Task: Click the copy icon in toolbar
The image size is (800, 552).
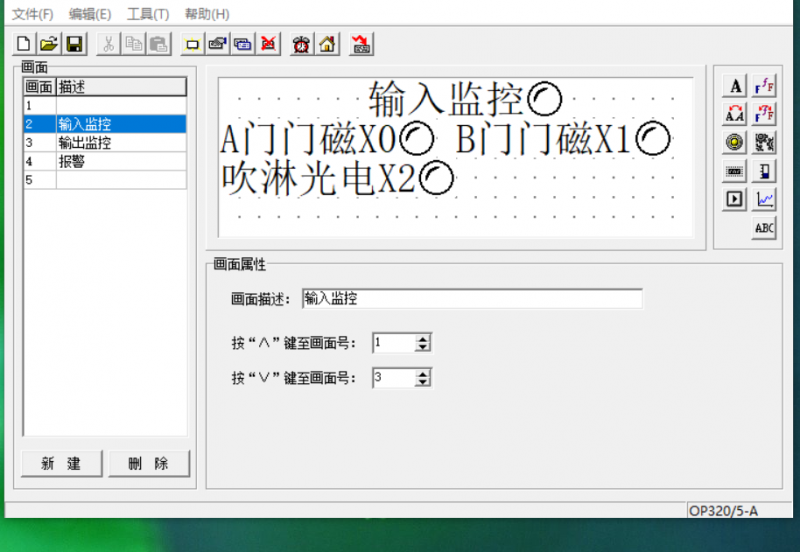Action: click(134, 44)
